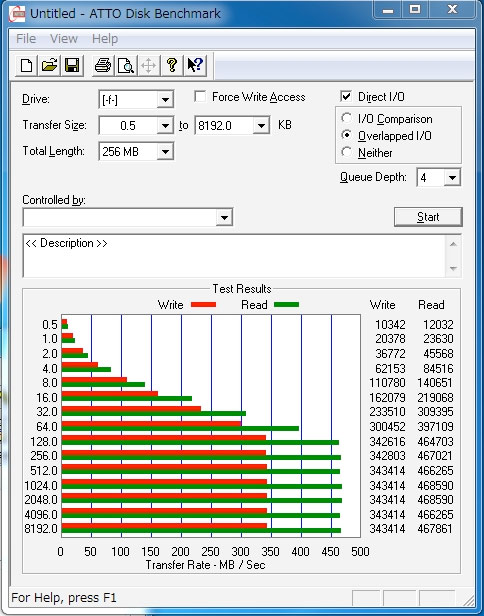Activate the context help arrow icon

click(195, 65)
